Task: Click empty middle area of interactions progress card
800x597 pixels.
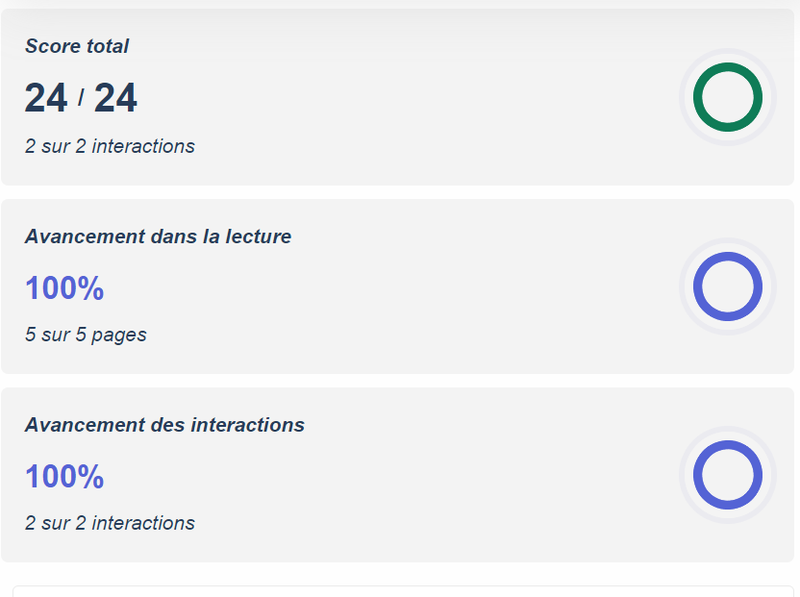Action: [x=420, y=476]
